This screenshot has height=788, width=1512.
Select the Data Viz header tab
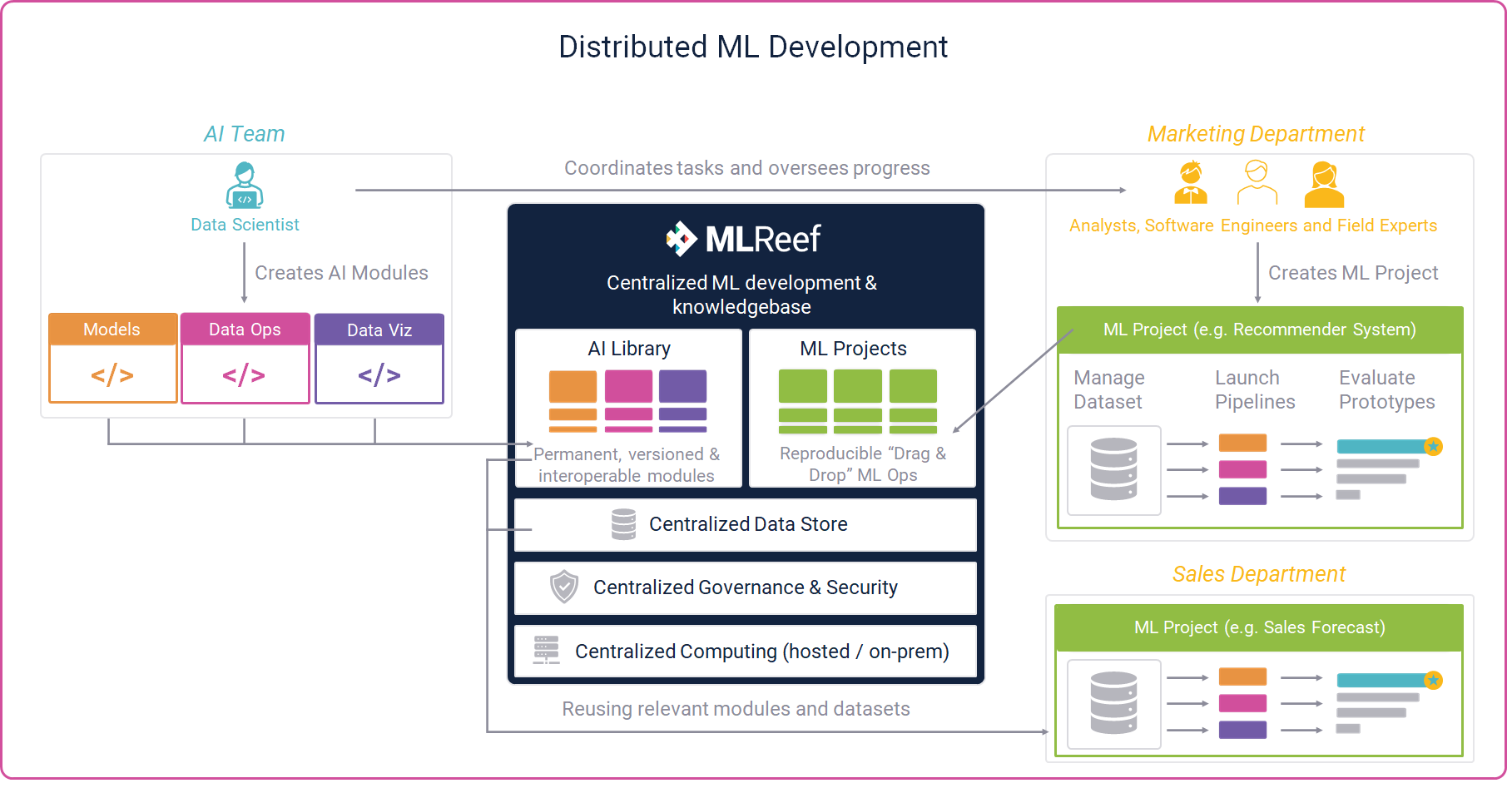379,330
